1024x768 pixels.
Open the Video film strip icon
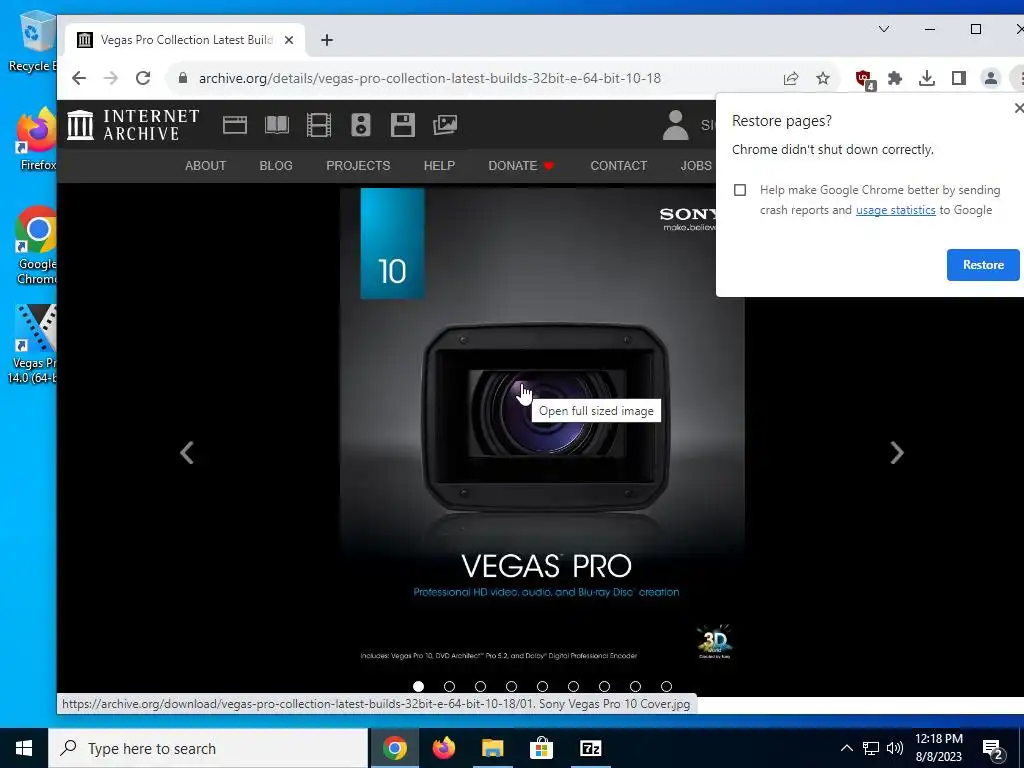tap(319, 125)
